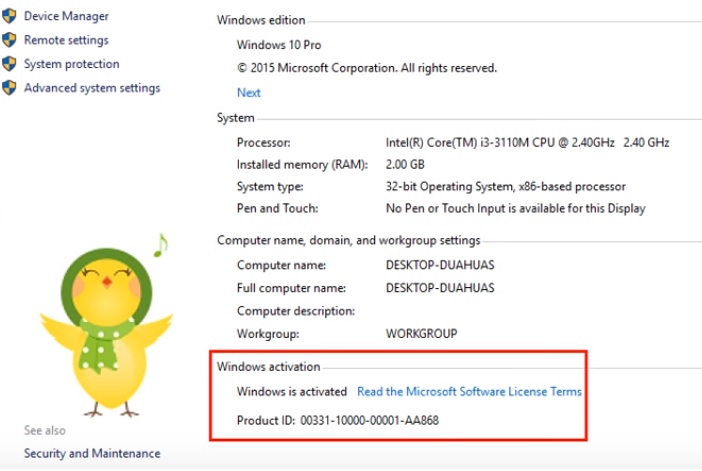Click the 'Windows edition' section heading
This screenshot has height=471, width=702.
pyautogui.click(x=261, y=20)
